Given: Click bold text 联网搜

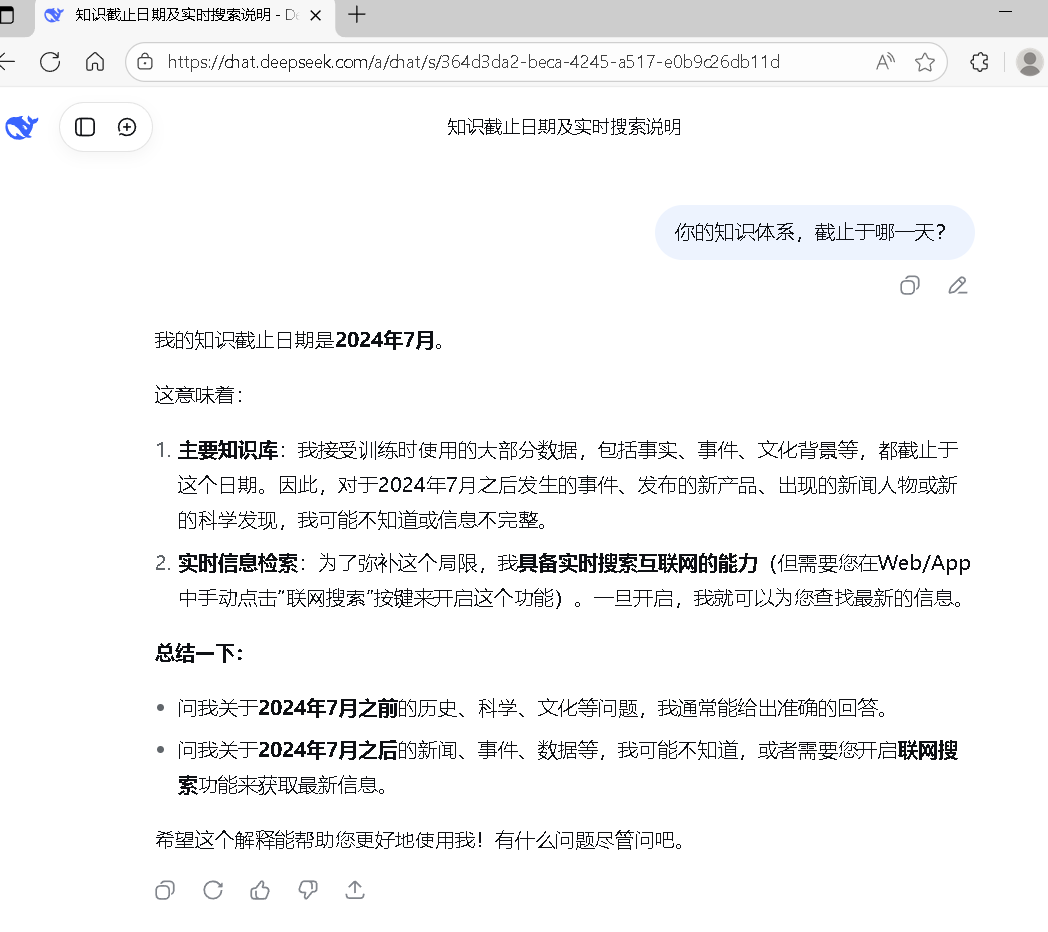Looking at the screenshot, I should [928, 750].
